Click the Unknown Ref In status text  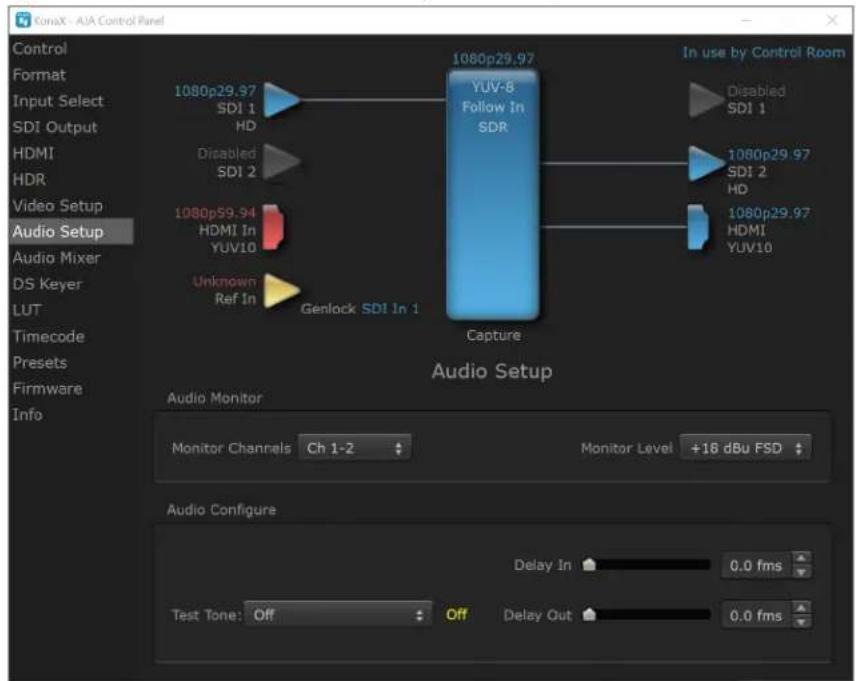224,281
